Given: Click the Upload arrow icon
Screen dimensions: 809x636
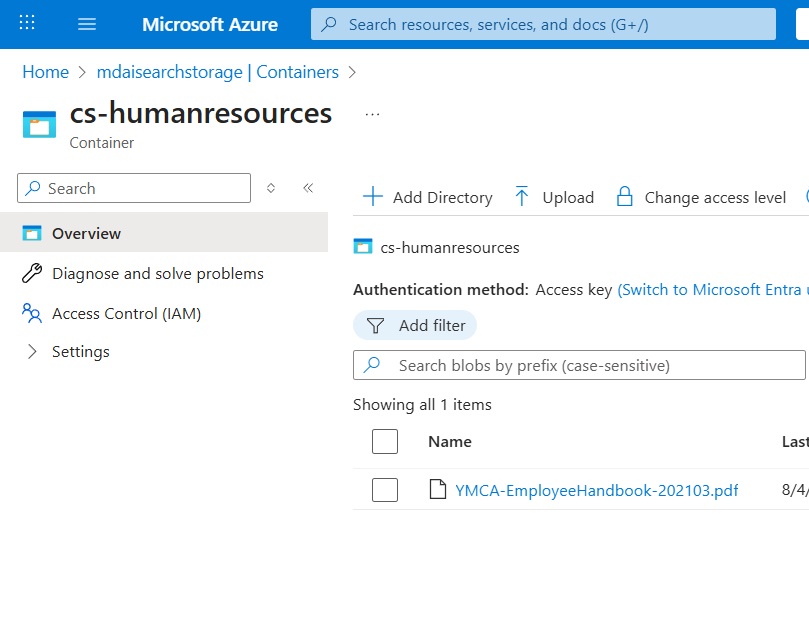Looking at the screenshot, I should (522, 197).
